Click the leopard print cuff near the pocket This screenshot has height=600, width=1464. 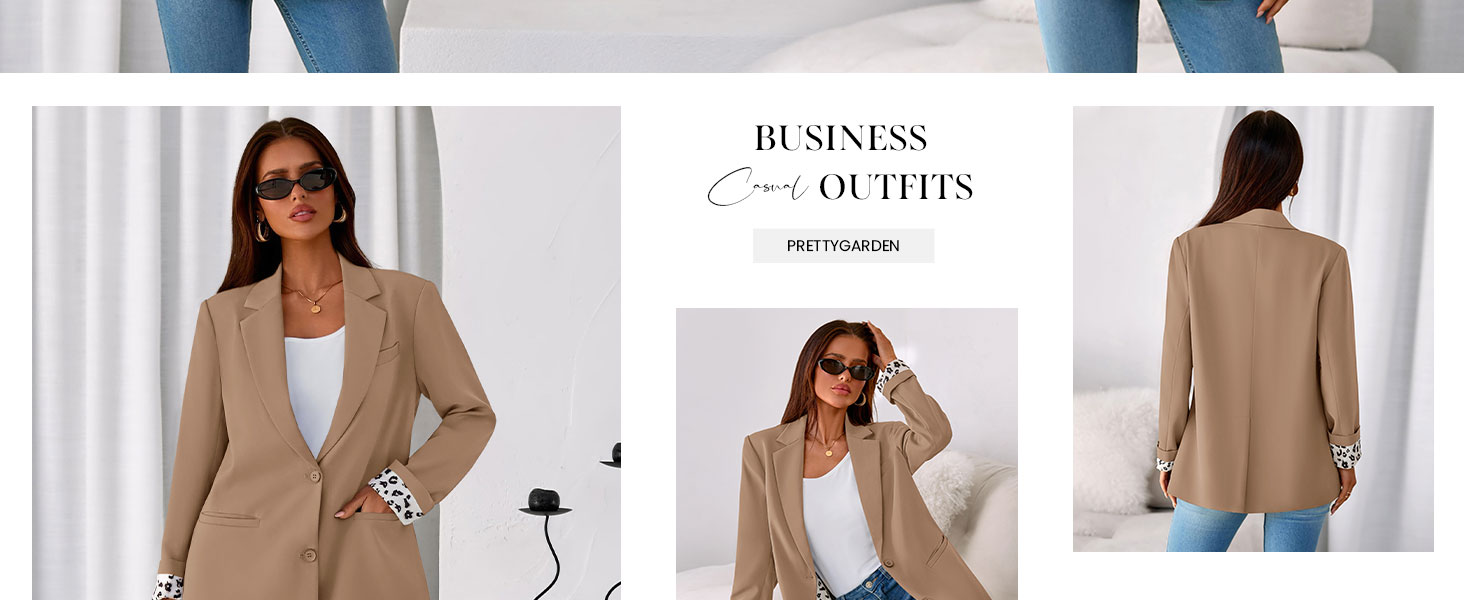396,496
